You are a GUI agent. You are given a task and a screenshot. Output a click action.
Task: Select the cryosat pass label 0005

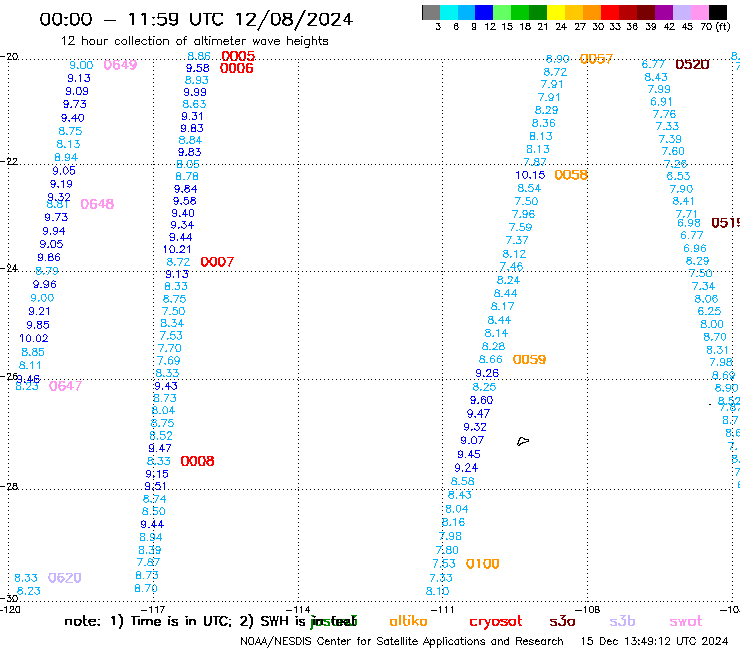click(x=238, y=56)
